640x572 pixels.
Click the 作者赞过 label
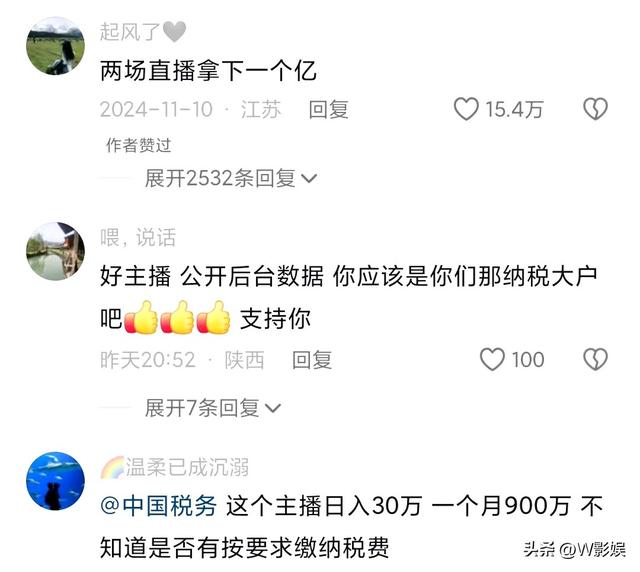(x=138, y=145)
